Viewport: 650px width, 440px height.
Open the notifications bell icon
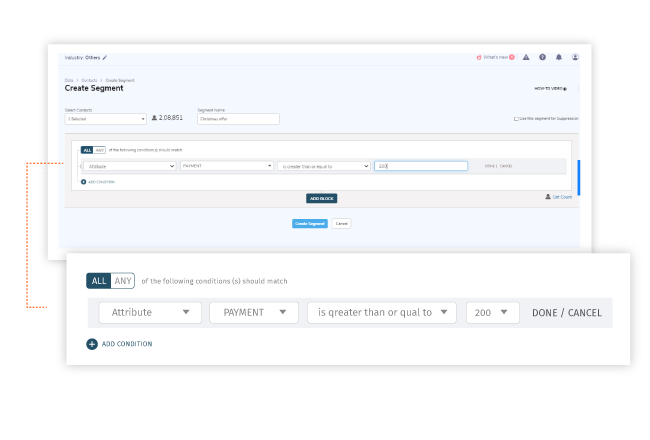(x=559, y=57)
